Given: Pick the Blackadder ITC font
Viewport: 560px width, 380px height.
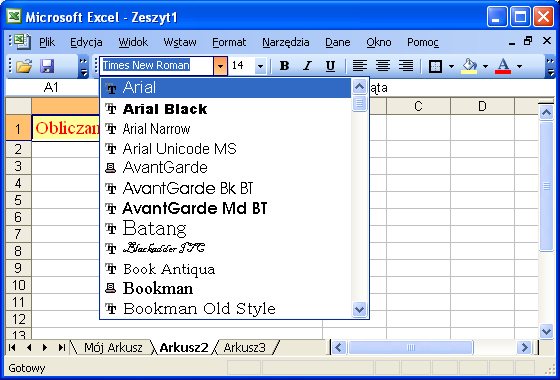Looking at the screenshot, I should 226,248.
